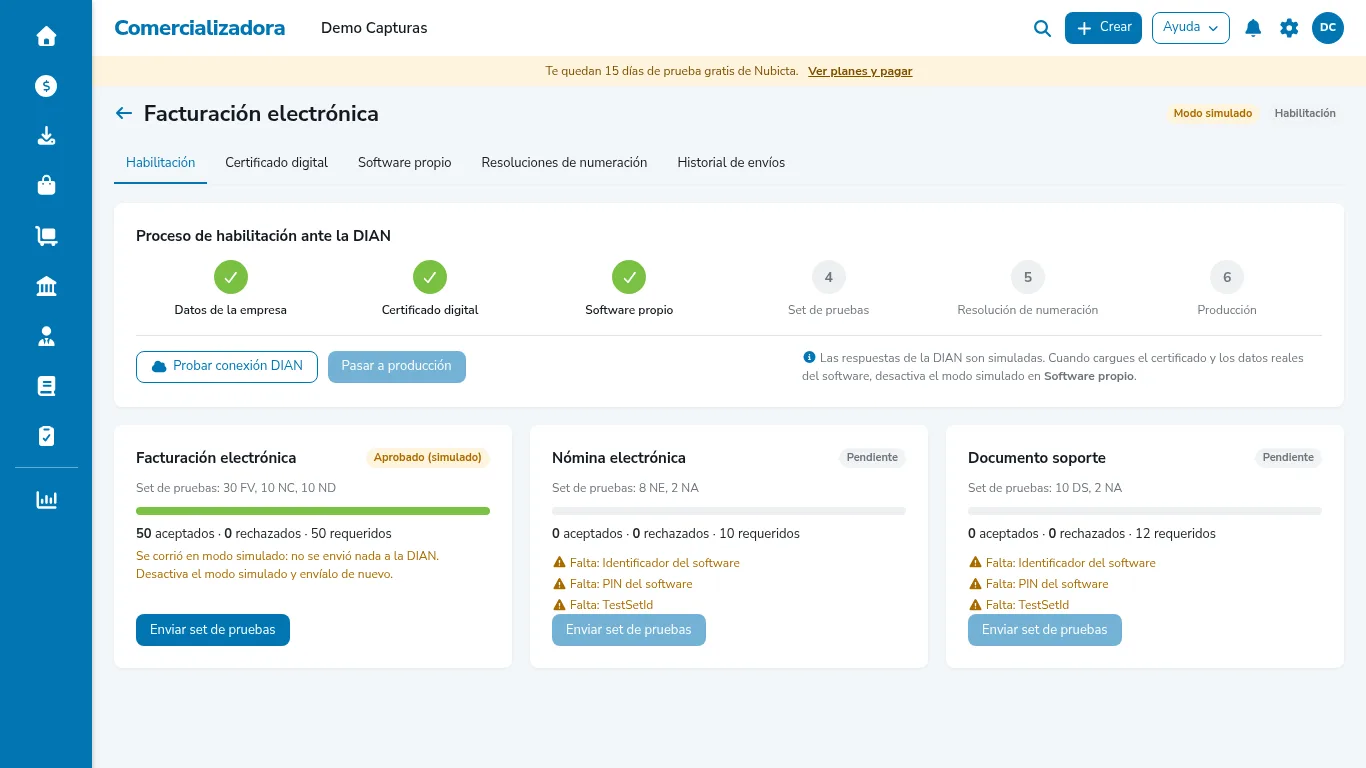1366x768 pixels.
Task: Click the info icon beside DIAN note
Action: point(809,357)
